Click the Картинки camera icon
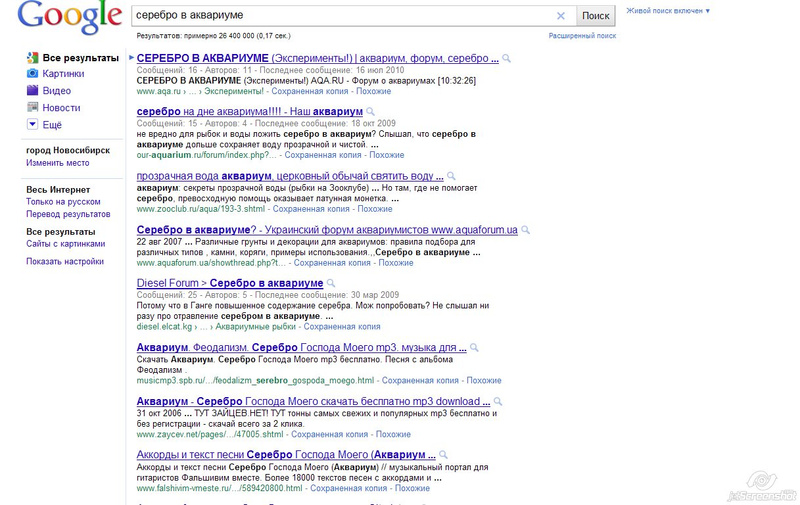Screen dimensions: 800x505 [x=32, y=73]
